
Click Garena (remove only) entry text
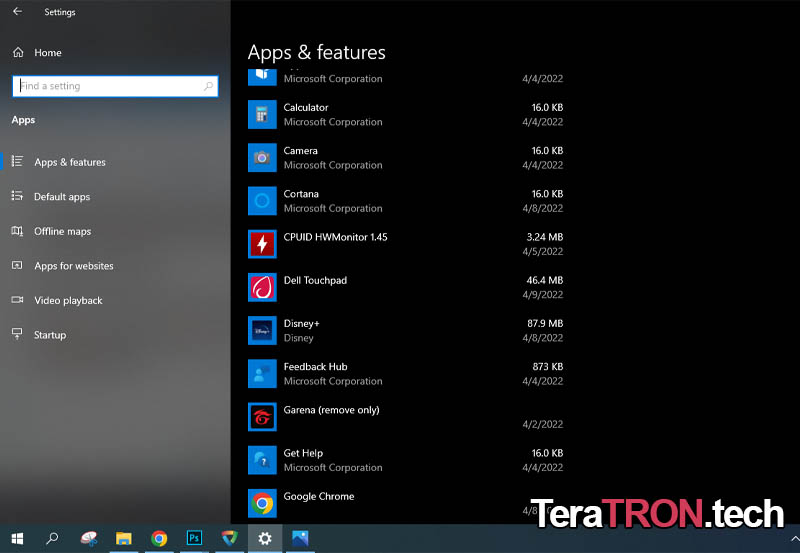coord(331,410)
